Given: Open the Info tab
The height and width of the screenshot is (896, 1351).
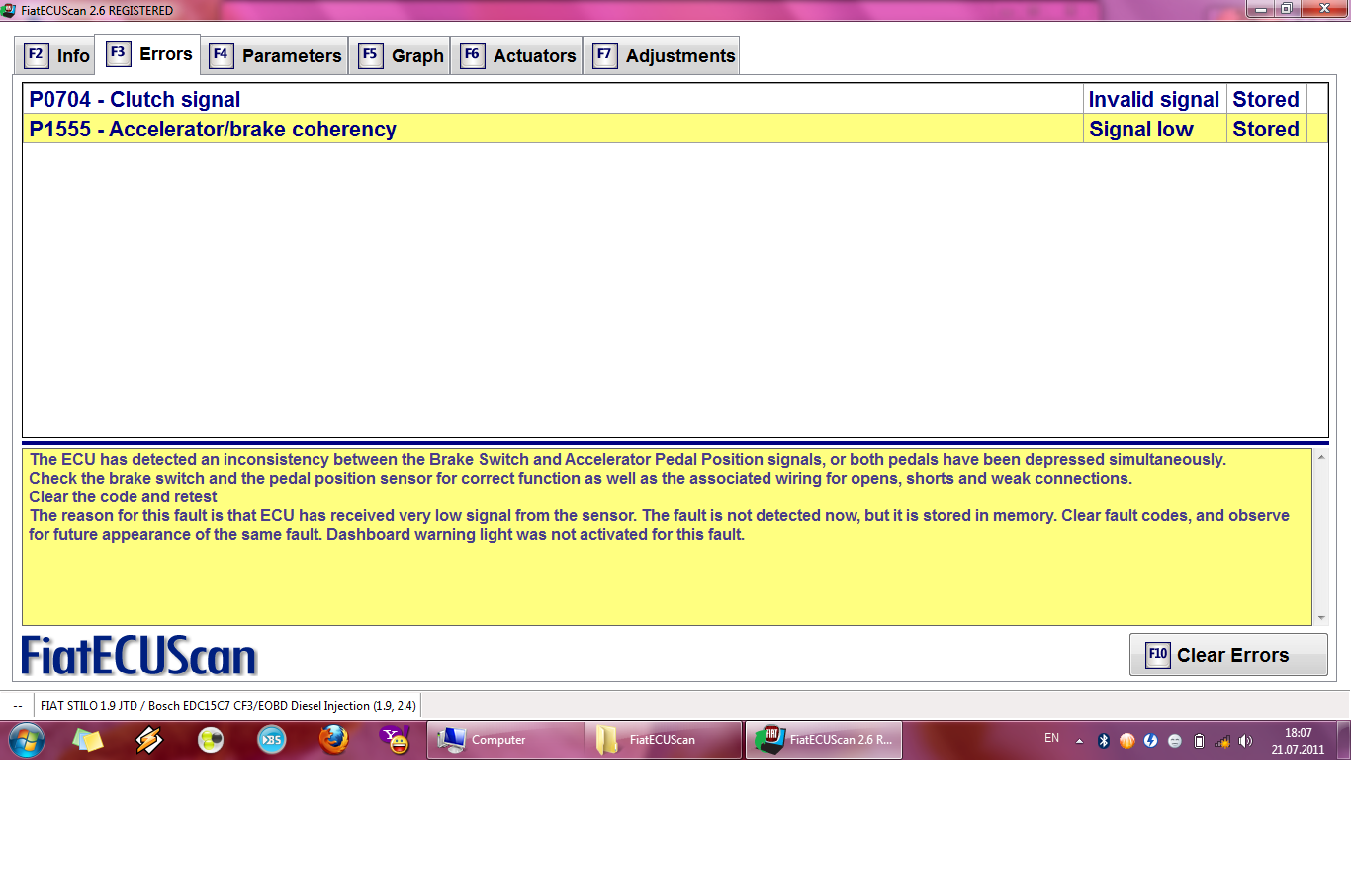Looking at the screenshot, I should click(57, 55).
